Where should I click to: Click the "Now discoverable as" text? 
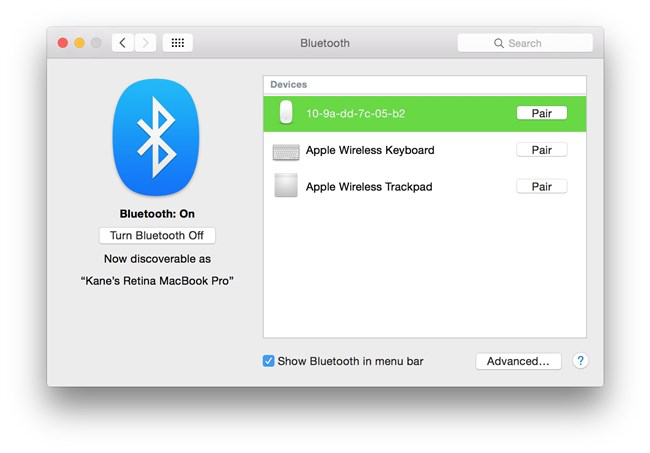click(x=157, y=259)
